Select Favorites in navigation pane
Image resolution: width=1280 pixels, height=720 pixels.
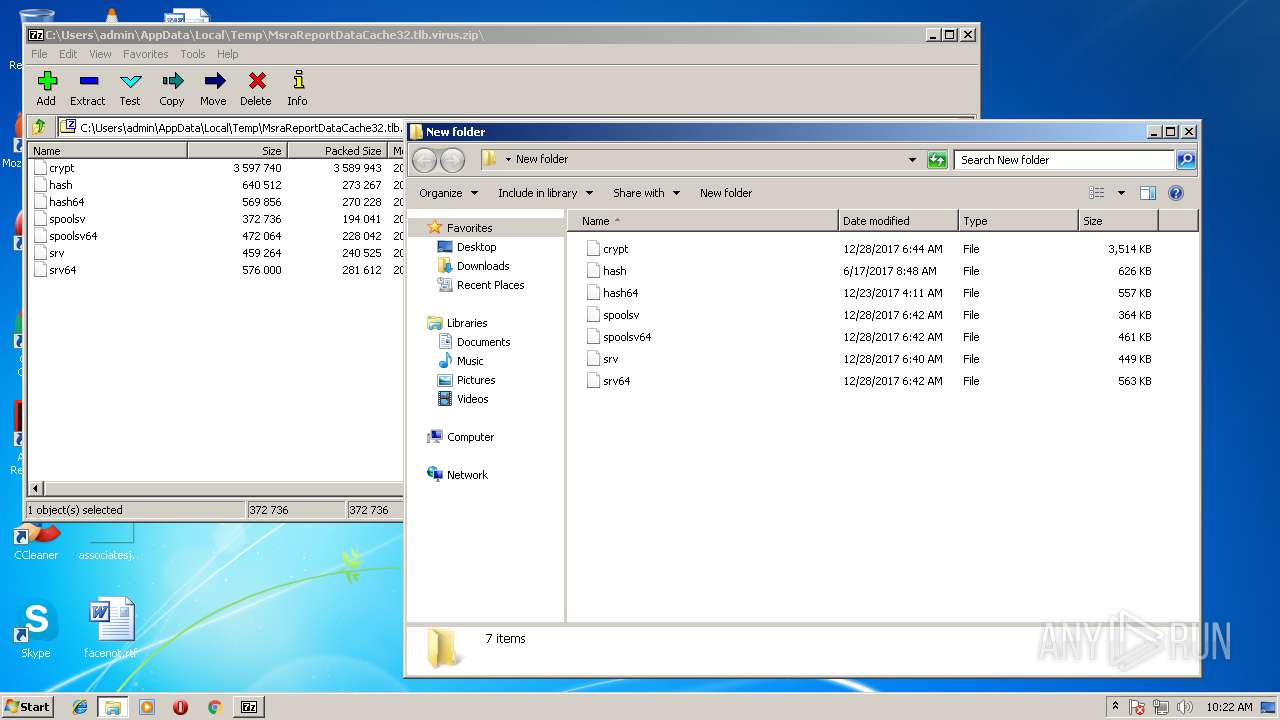469,228
